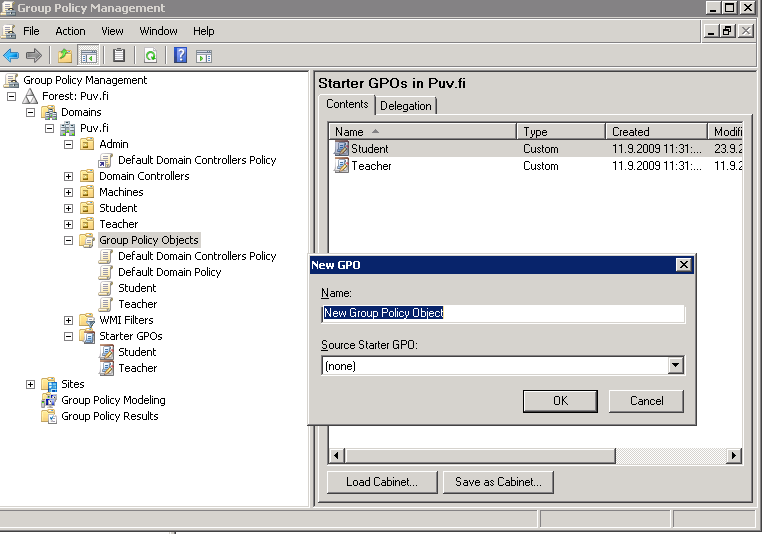Open the Action menu

70,31
